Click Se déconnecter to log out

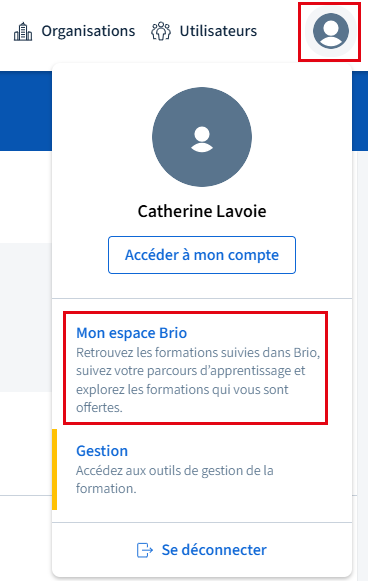pos(202,550)
